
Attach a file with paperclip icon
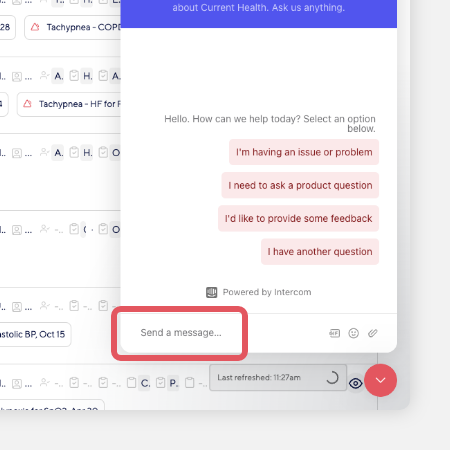pyautogui.click(x=373, y=333)
